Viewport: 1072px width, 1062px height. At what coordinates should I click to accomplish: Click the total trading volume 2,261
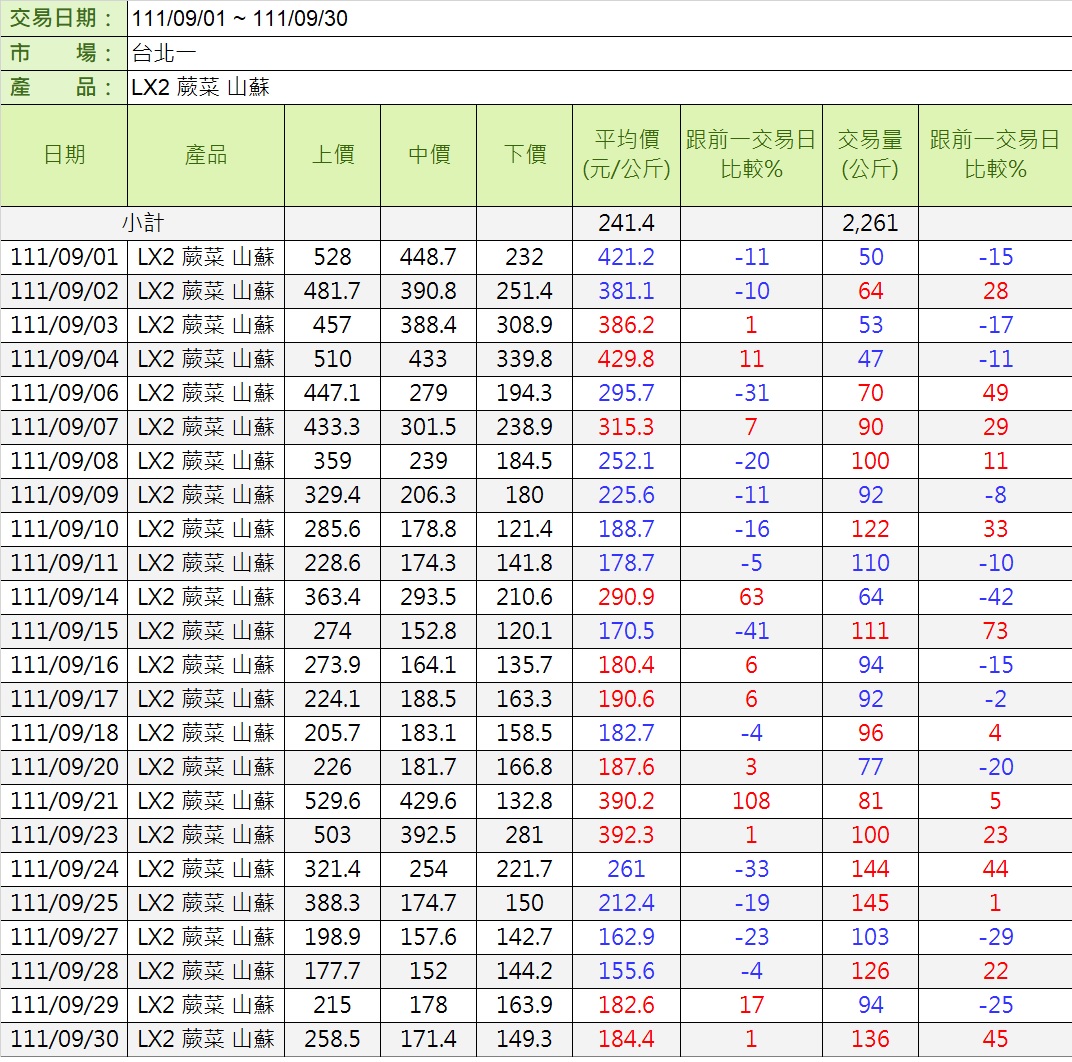[x=870, y=223]
